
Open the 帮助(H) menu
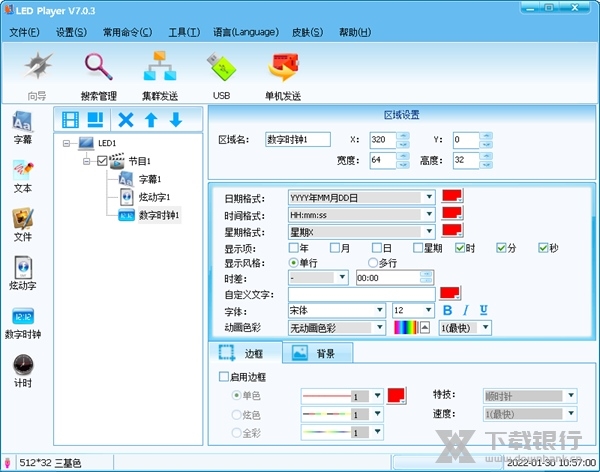tap(355, 33)
